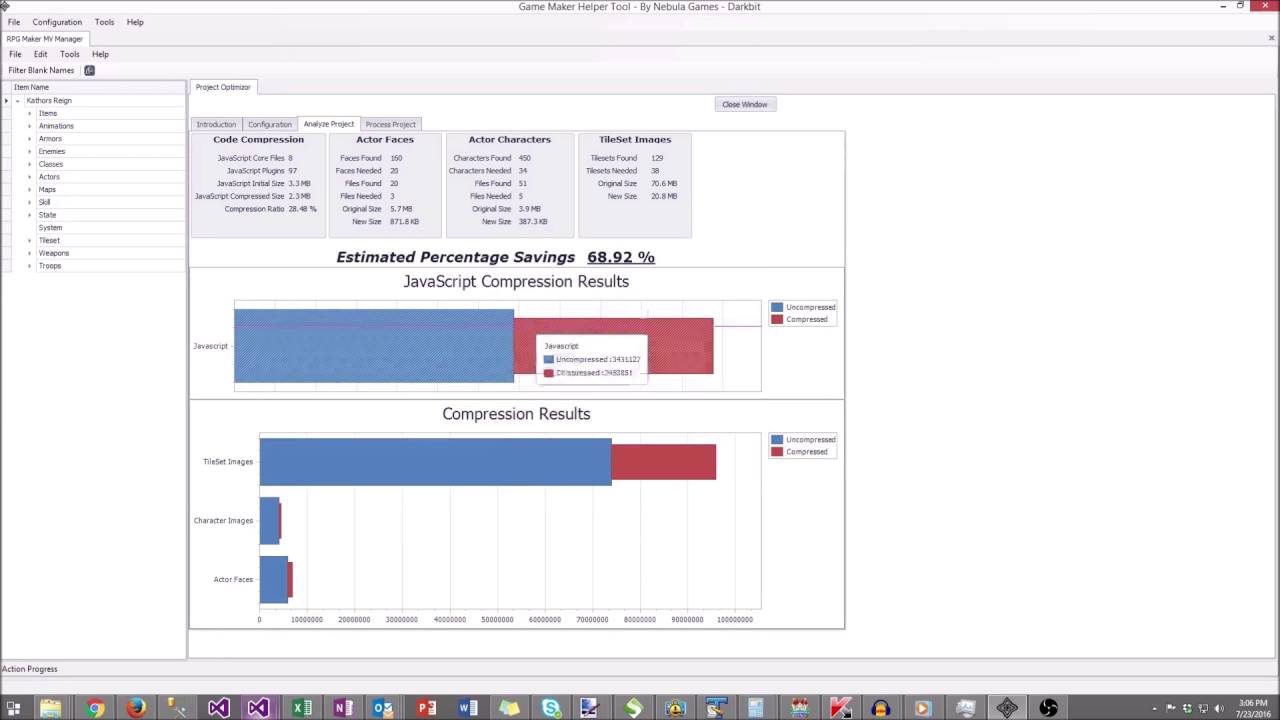Open the Edit menu
1280x720 pixels.
pyautogui.click(x=40, y=54)
